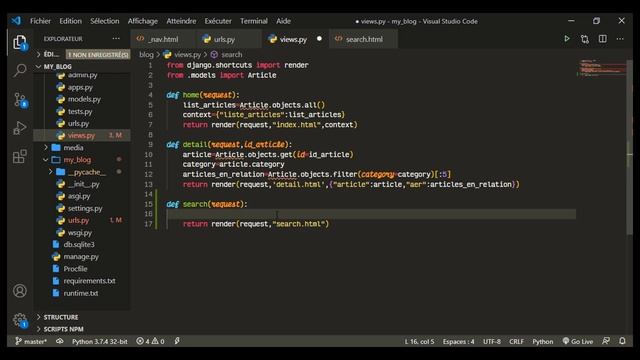Viewport: 640px width, 360px height.
Task: Show errors and warnings count
Action: [150, 341]
